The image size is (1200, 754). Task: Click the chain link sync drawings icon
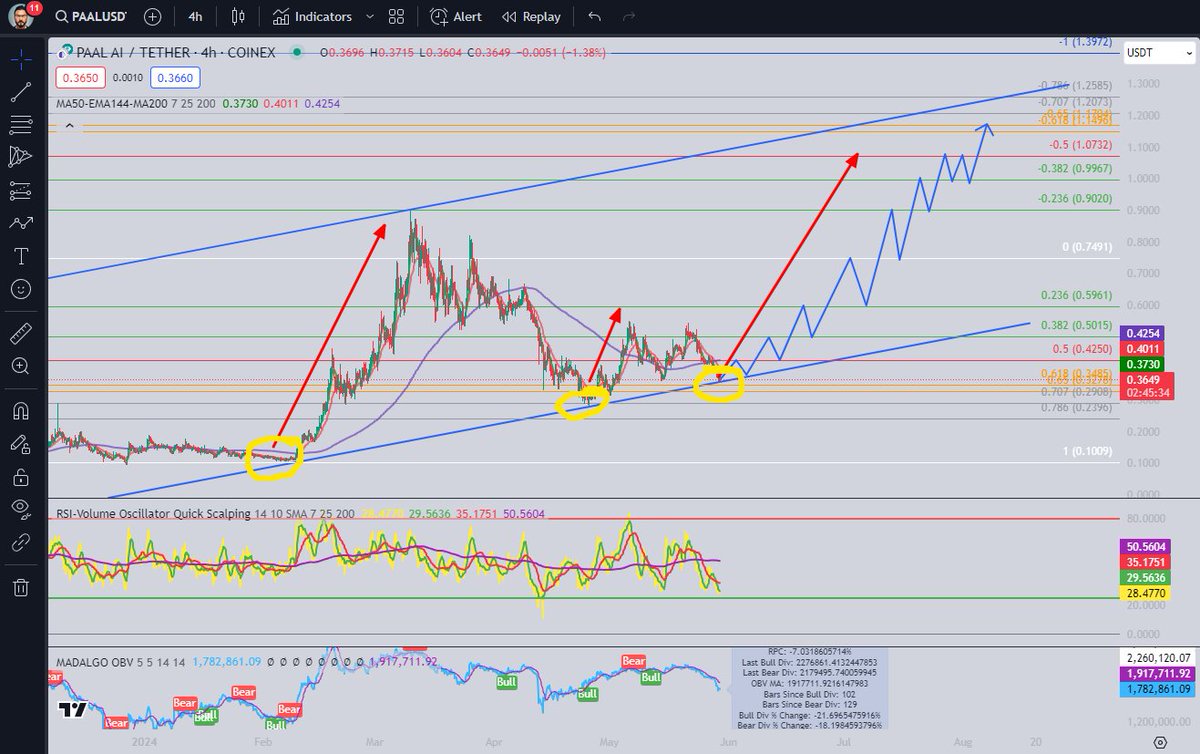(20, 542)
